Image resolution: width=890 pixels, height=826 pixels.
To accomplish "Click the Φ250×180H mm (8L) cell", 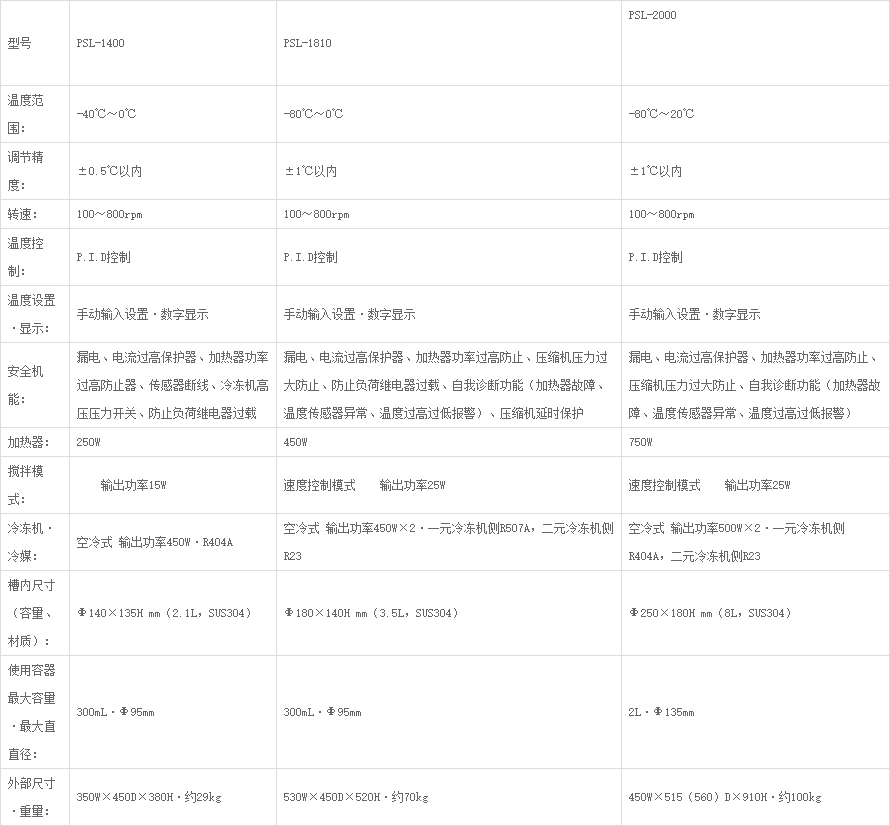I will tap(710, 613).
